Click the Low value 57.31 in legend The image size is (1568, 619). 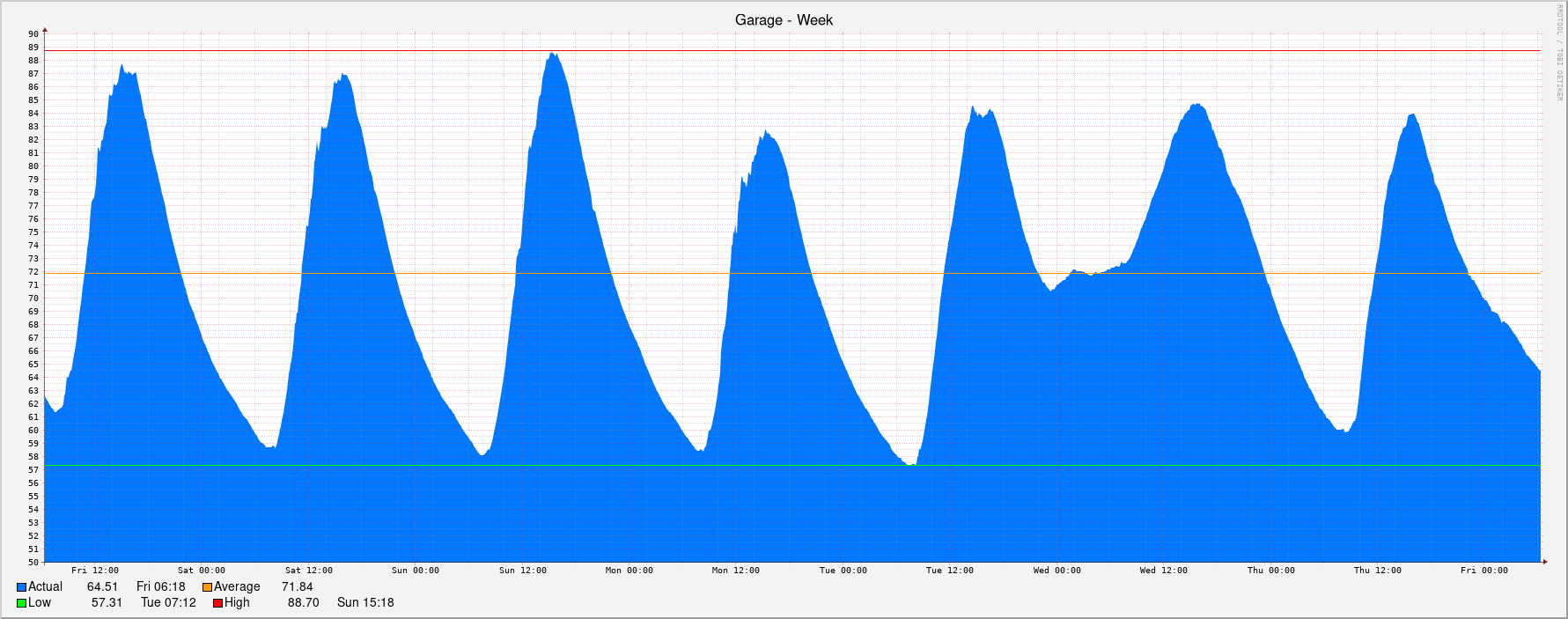107,603
